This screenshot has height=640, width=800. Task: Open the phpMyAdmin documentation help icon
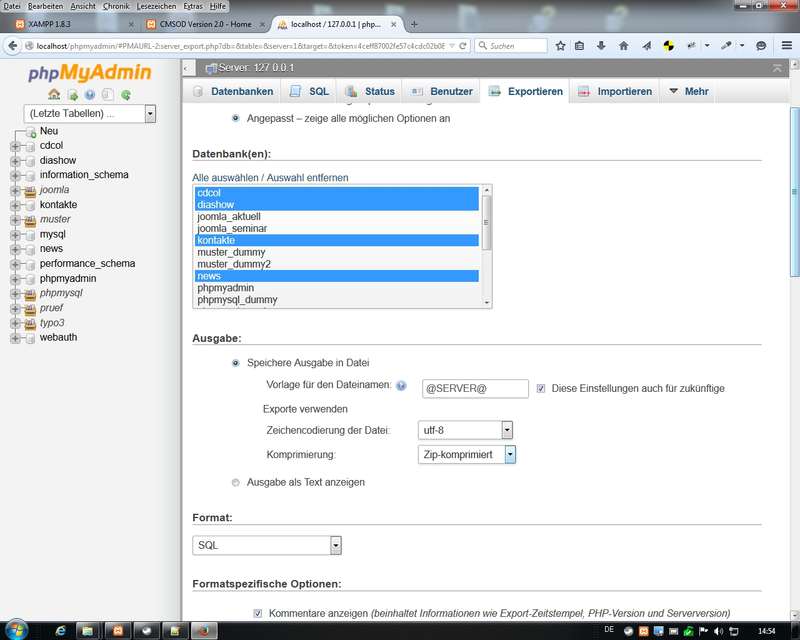(90, 95)
